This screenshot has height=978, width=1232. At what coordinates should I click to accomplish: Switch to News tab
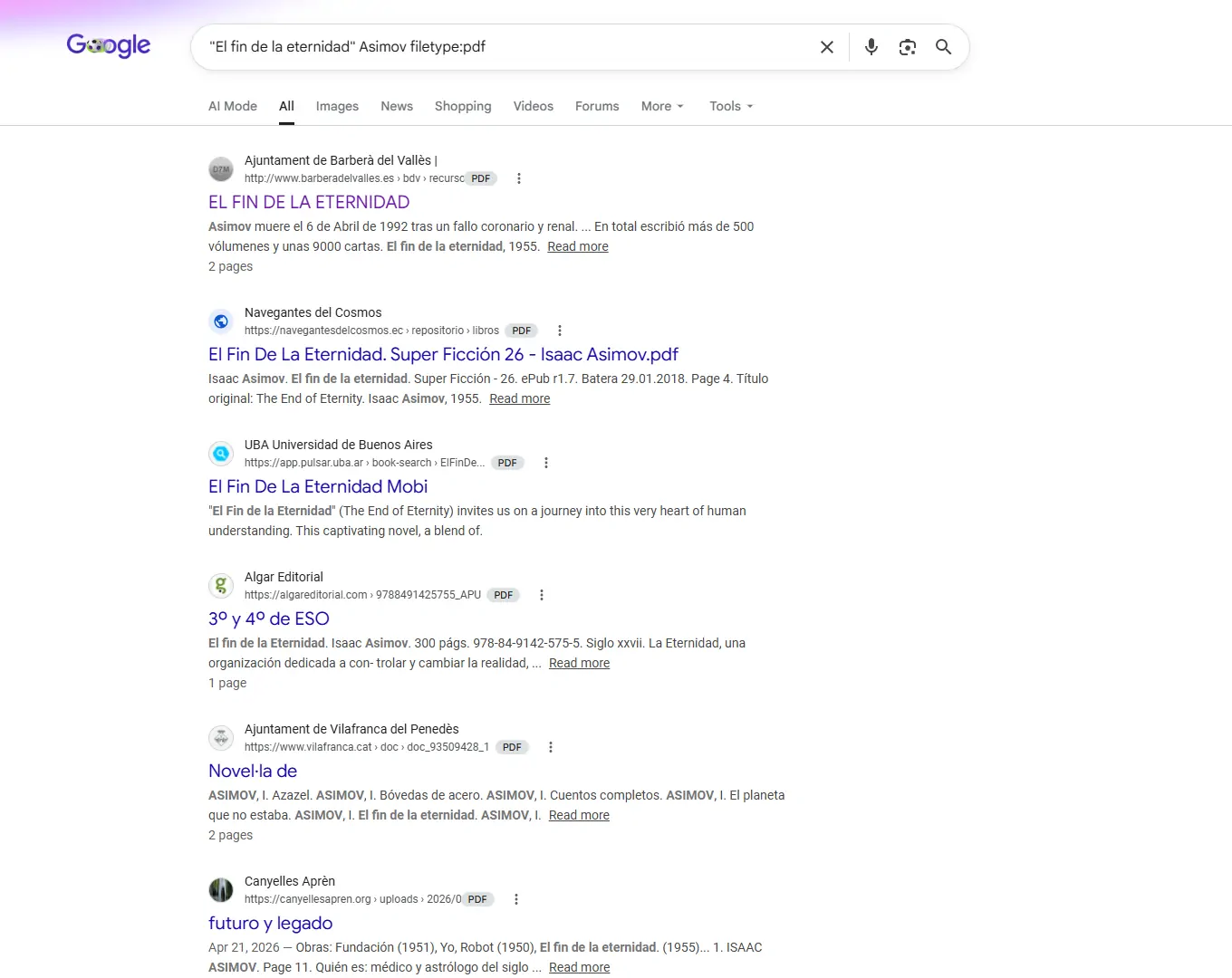click(x=397, y=106)
